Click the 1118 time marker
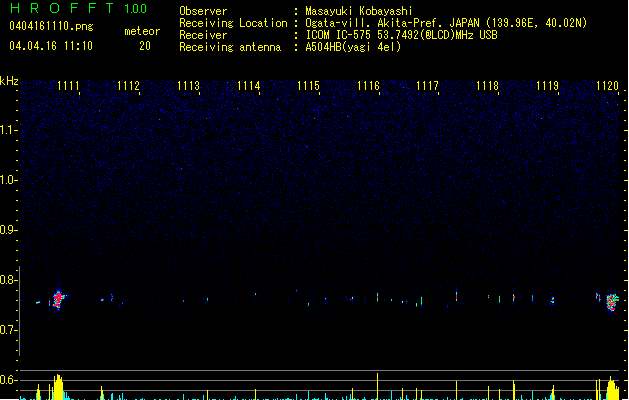 click(x=487, y=86)
